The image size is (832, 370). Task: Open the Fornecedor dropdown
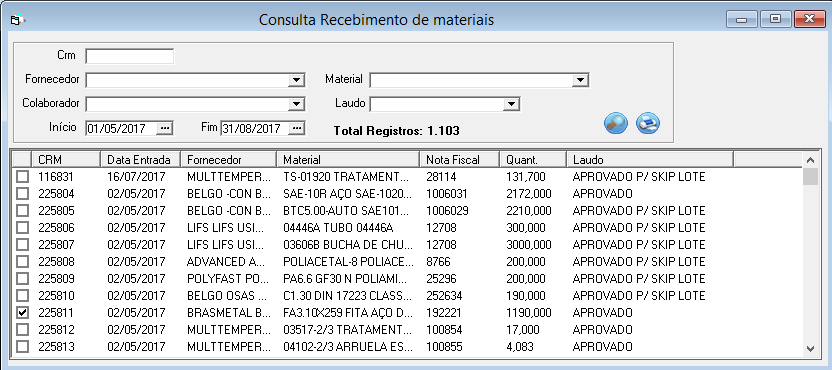(296, 80)
